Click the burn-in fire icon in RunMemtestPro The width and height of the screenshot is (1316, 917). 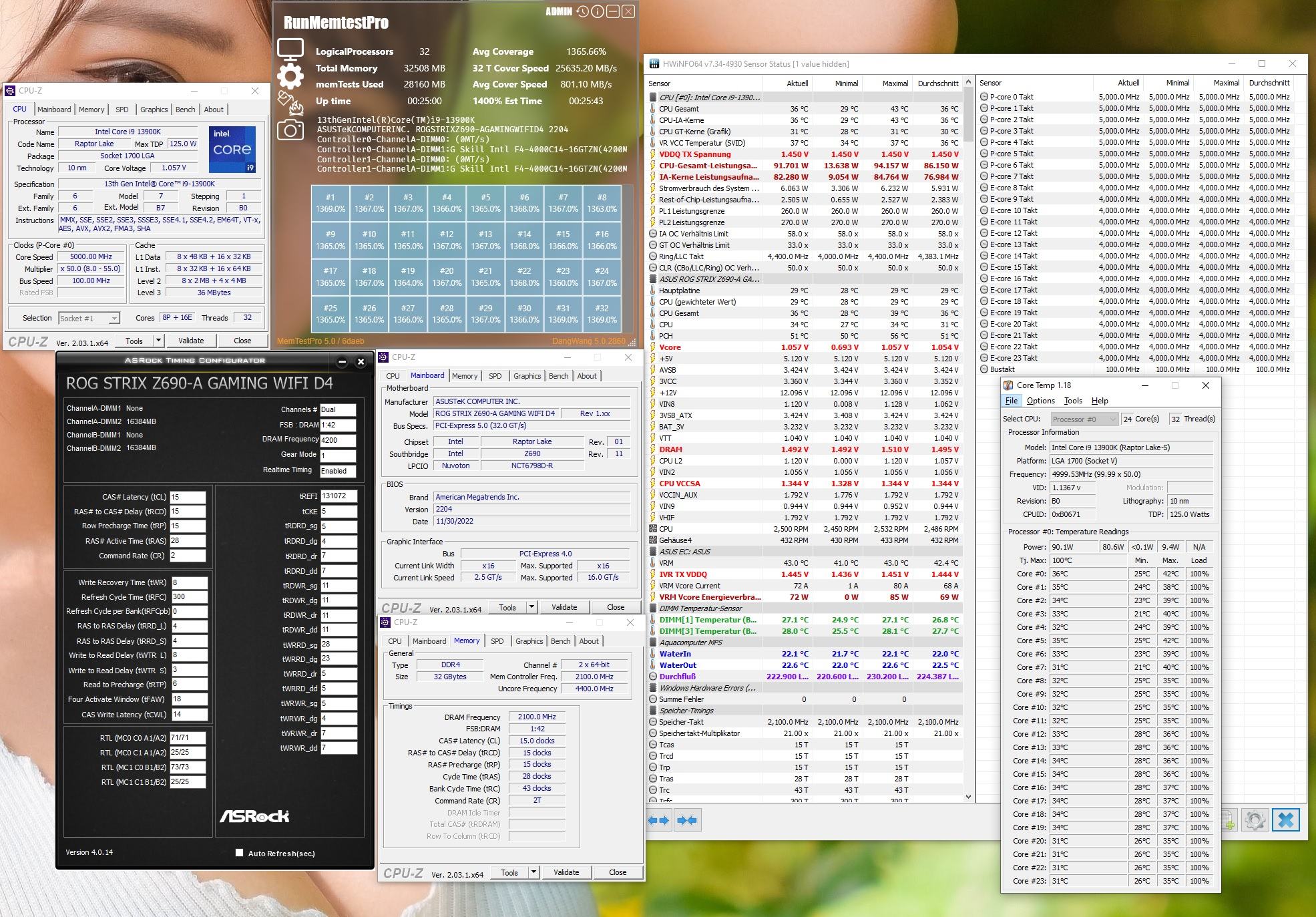click(290, 103)
